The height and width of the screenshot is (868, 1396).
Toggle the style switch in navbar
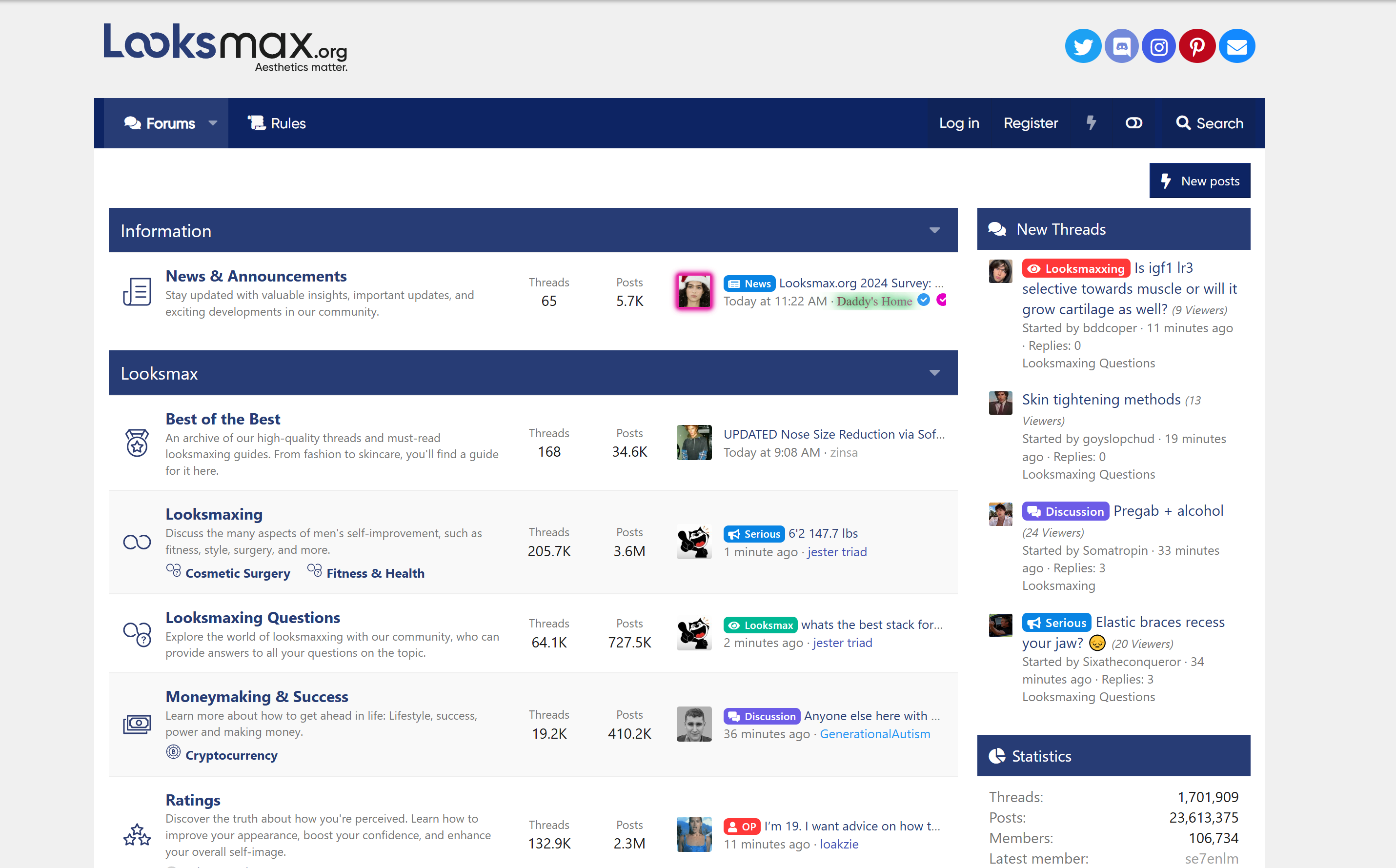tap(1133, 123)
